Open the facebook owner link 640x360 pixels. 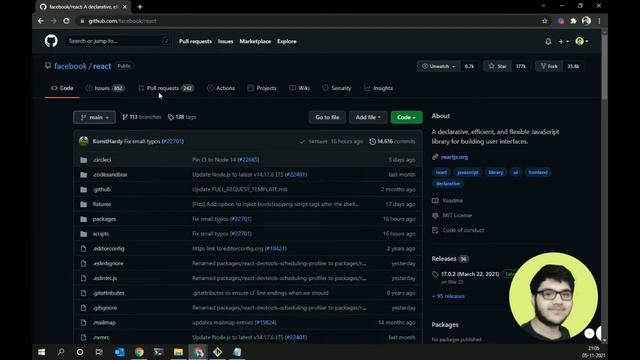70,66
